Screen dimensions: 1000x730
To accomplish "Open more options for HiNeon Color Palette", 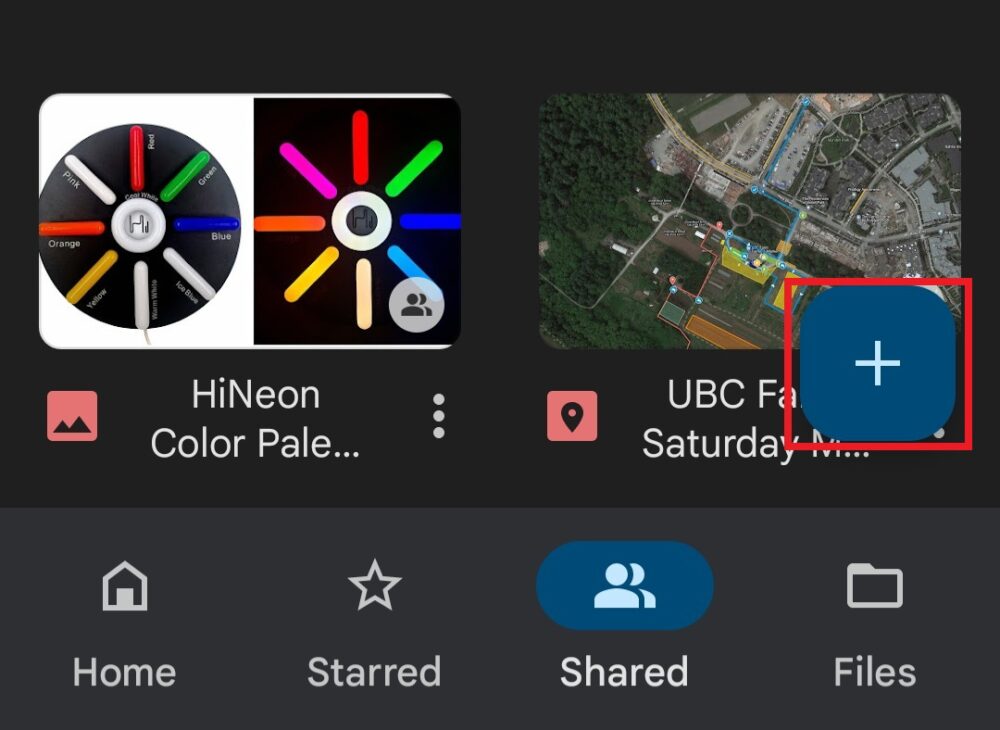I will click(x=438, y=416).
